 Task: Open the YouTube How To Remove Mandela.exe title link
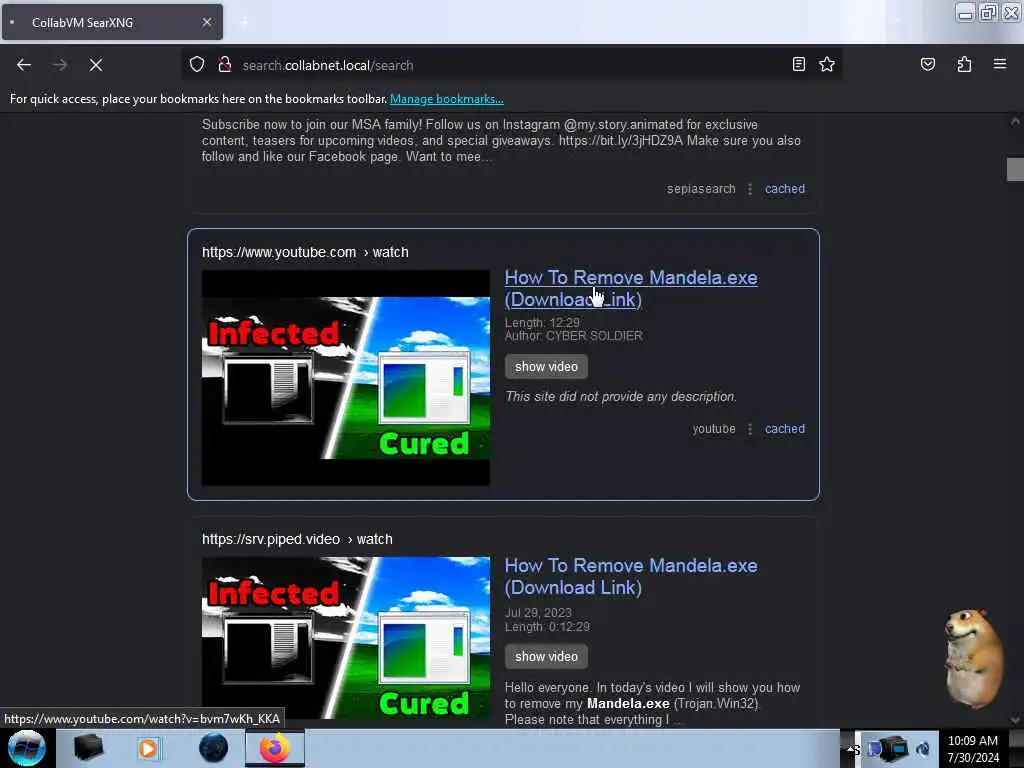pyautogui.click(x=631, y=288)
